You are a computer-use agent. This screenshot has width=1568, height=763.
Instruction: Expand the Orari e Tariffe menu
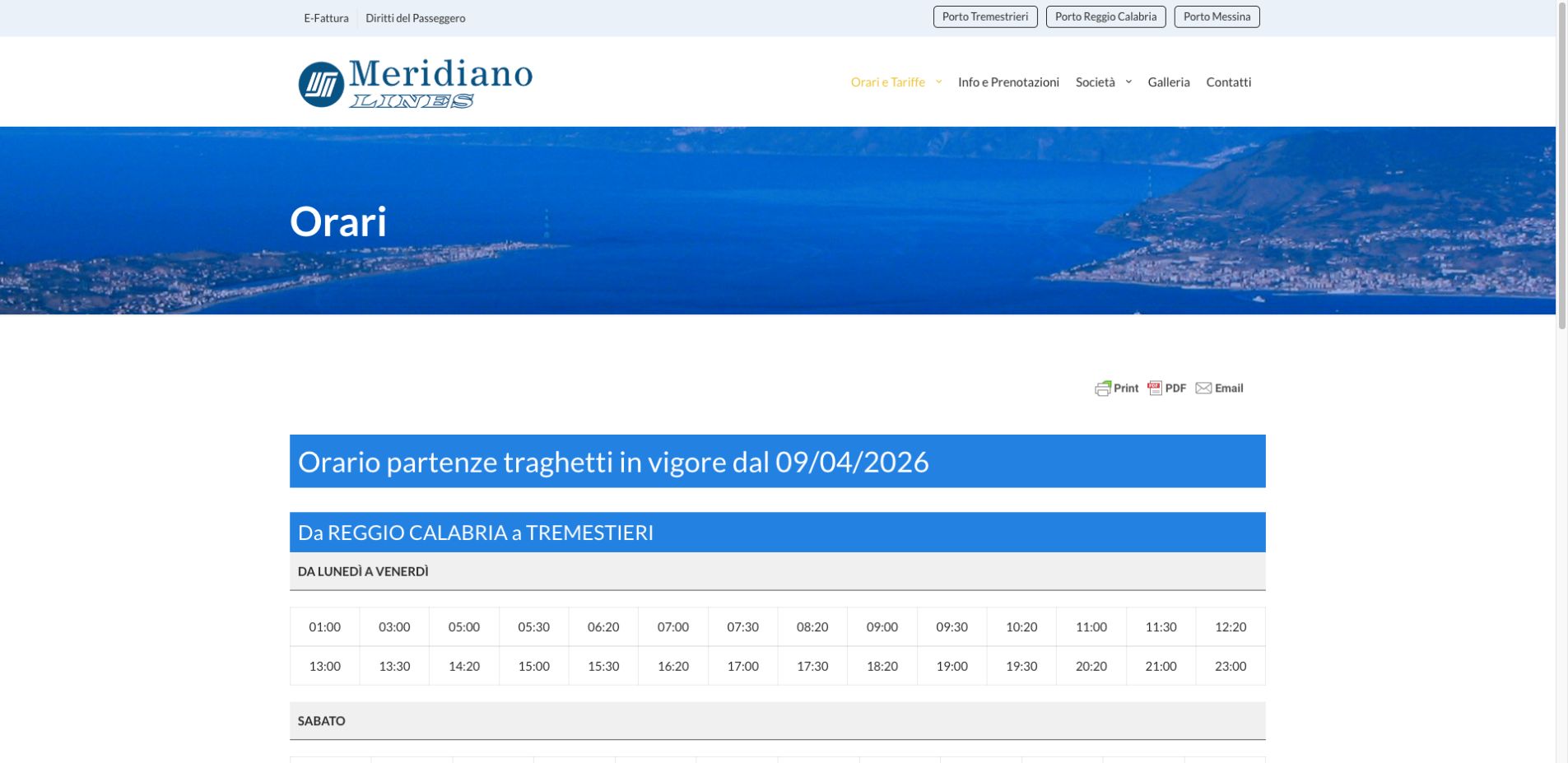tap(896, 82)
